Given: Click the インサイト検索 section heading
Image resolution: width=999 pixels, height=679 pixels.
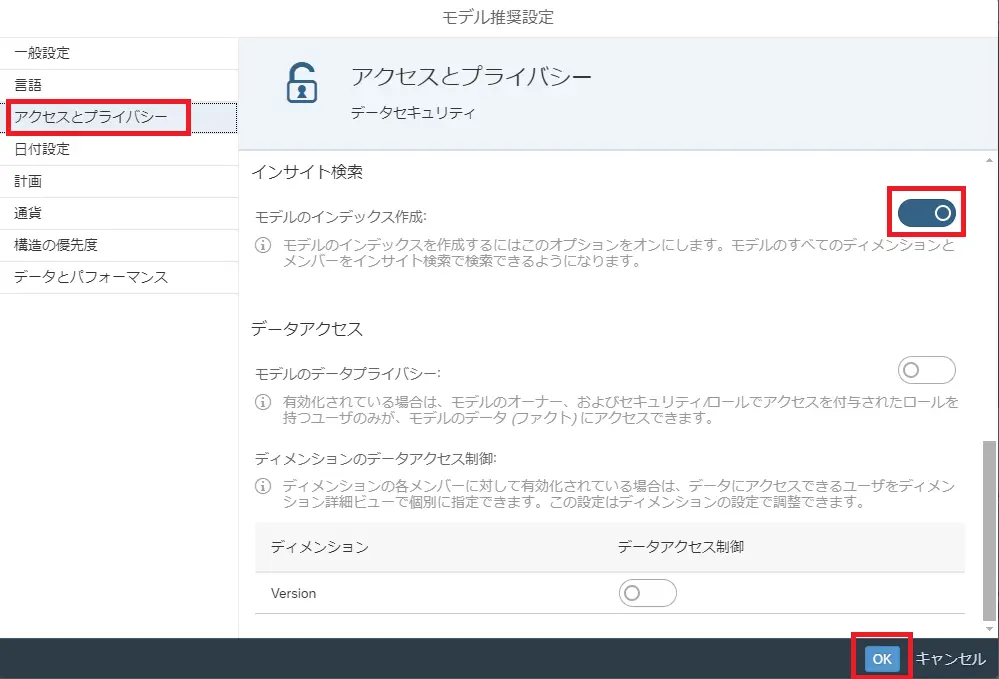Looking at the screenshot, I should tap(307, 172).
